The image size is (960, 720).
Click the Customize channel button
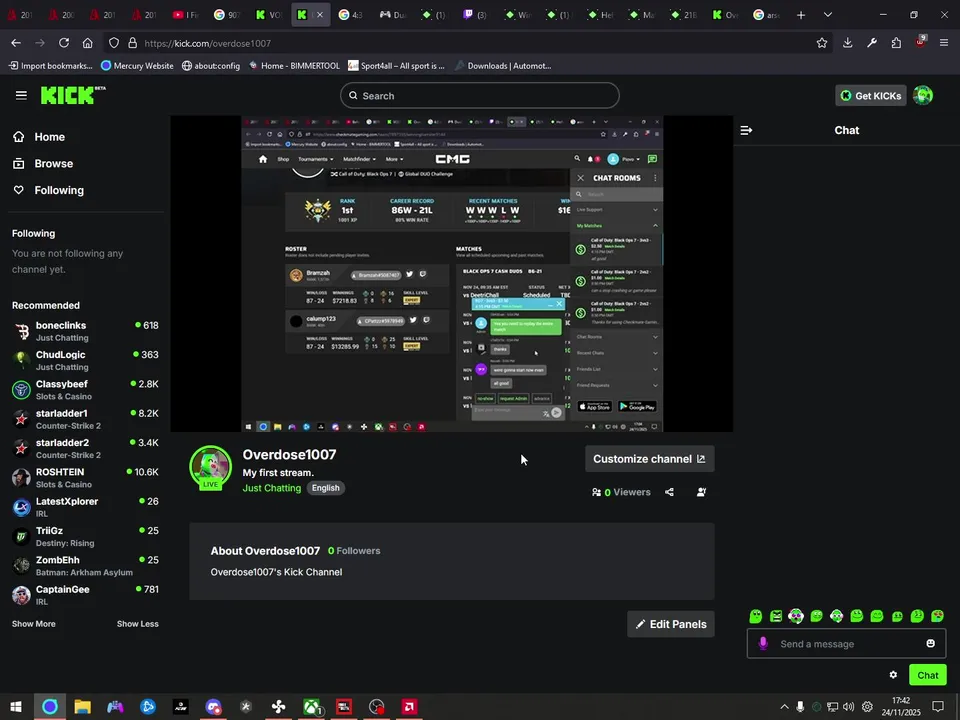click(650, 459)
